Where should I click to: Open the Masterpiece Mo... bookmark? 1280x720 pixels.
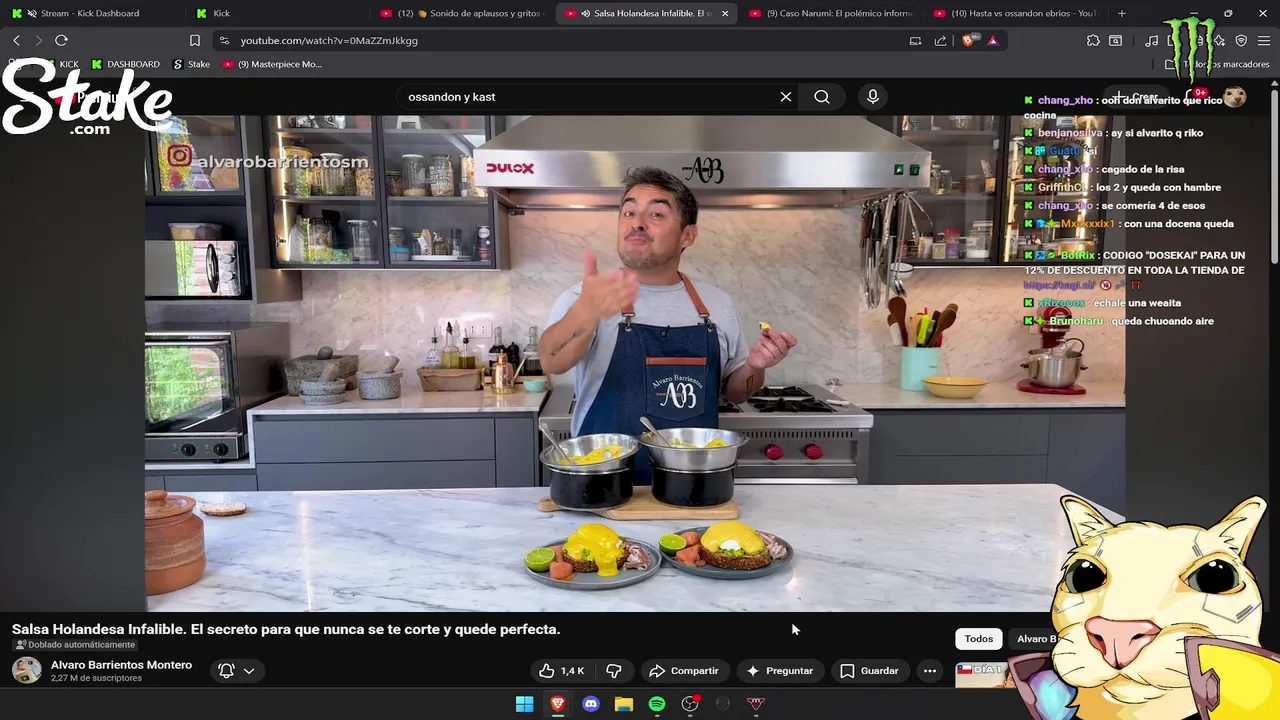pyautogui.click(x=272, y=64)
